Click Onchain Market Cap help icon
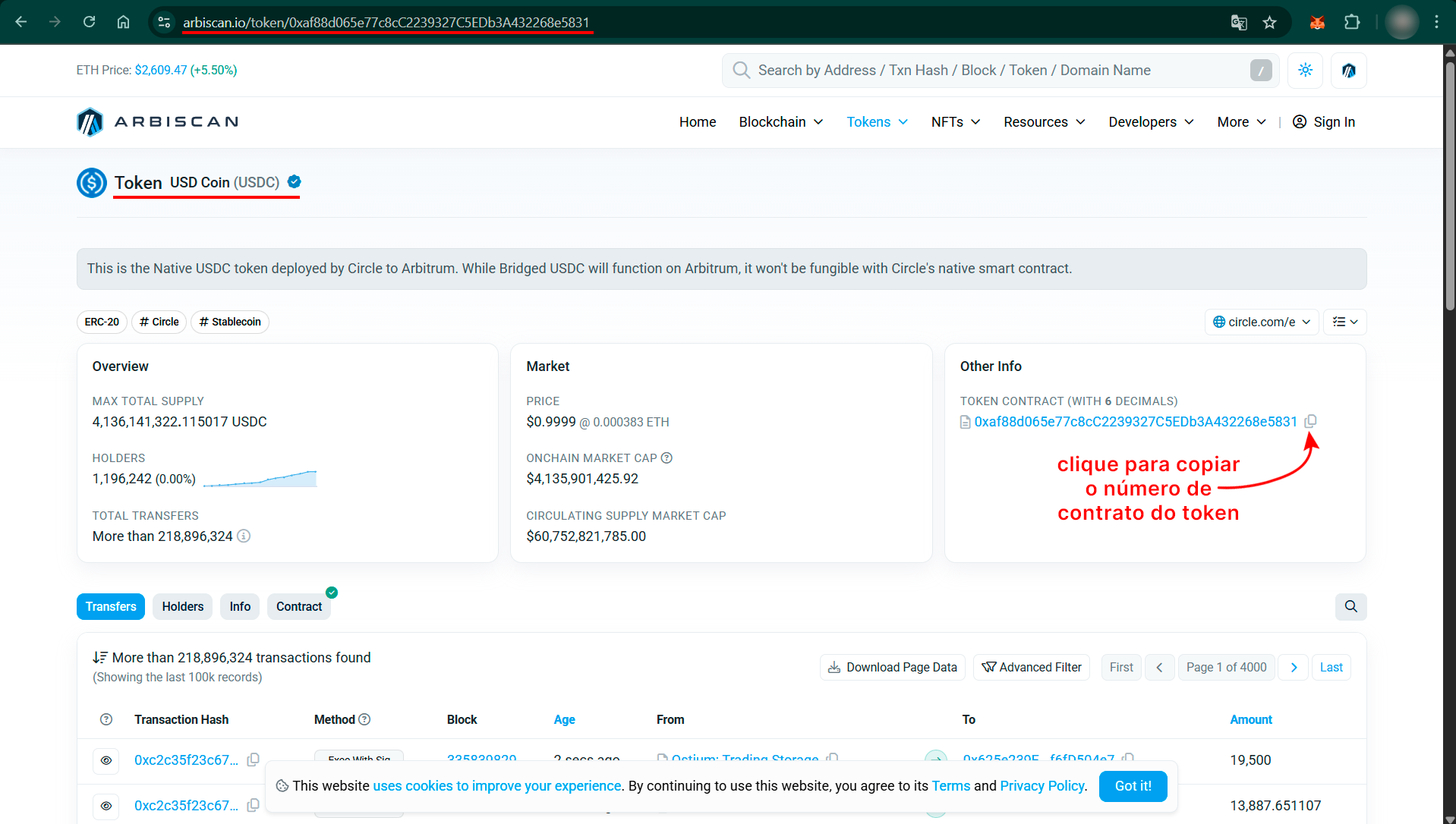 coord(667,458)
